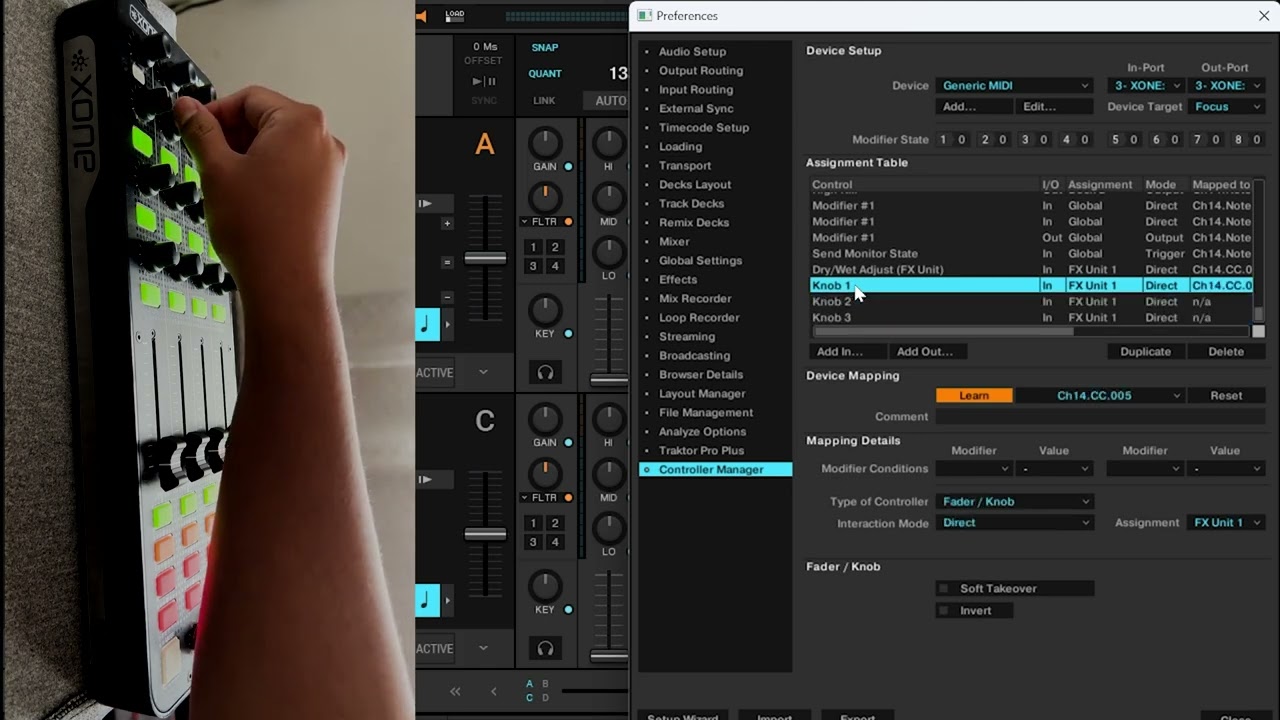This screenshot has height=720, width=1280.
Task: Click the orange Learn button
Action: 974,395
